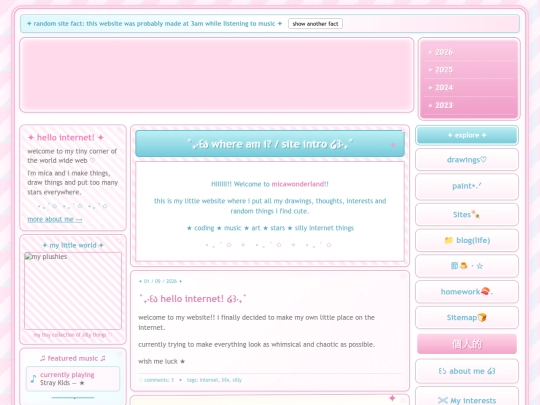
Task: Select the 'silly' tag link
Action: (x=237, y=380)
